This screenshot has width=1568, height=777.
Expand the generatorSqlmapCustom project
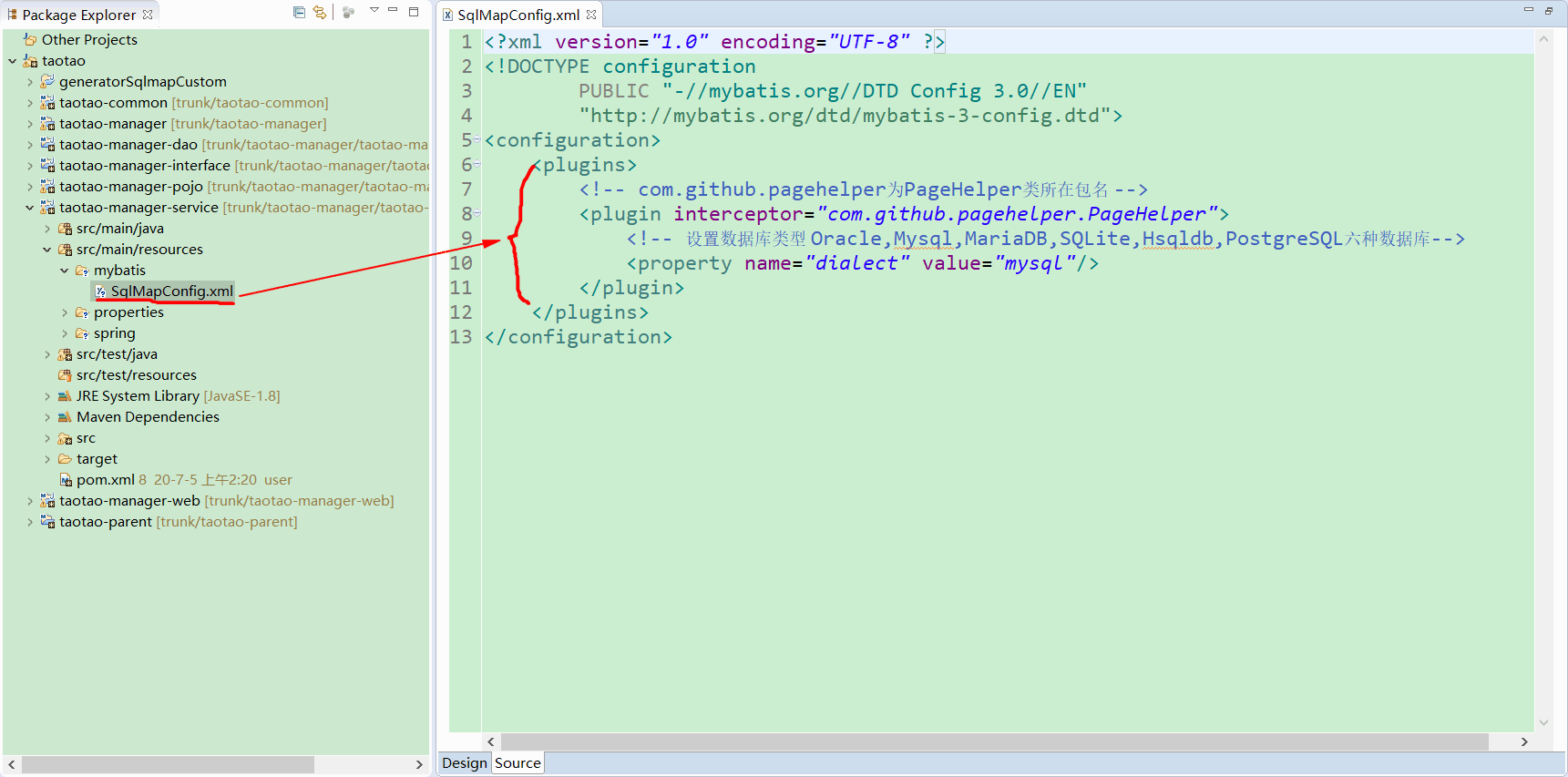point(29,82)
